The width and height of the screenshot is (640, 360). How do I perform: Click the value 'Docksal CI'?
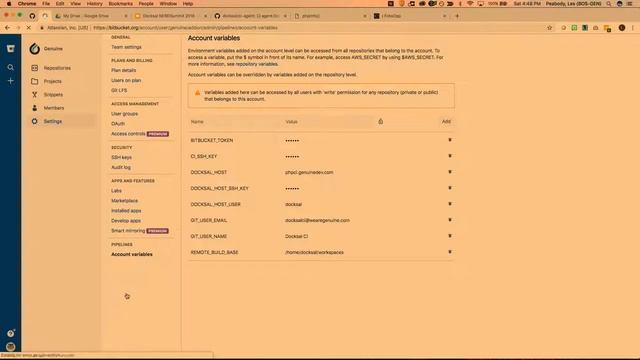[x=296, y=236]
